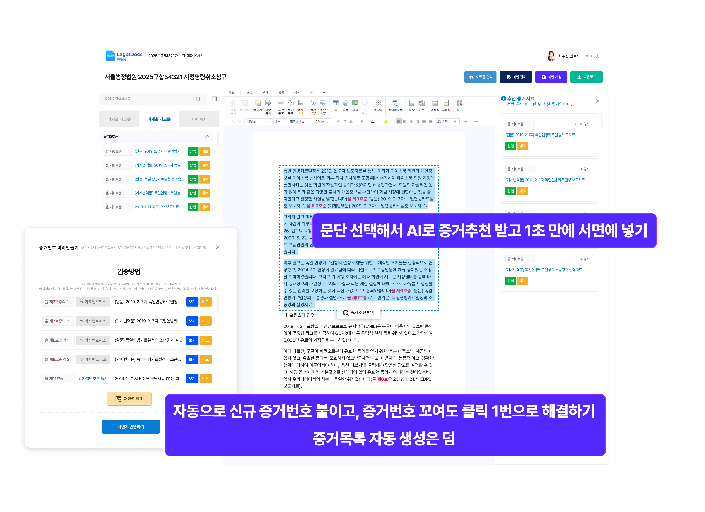Click the align left icon in formatting row
This screenshot has height=512, width=705.
404,121
